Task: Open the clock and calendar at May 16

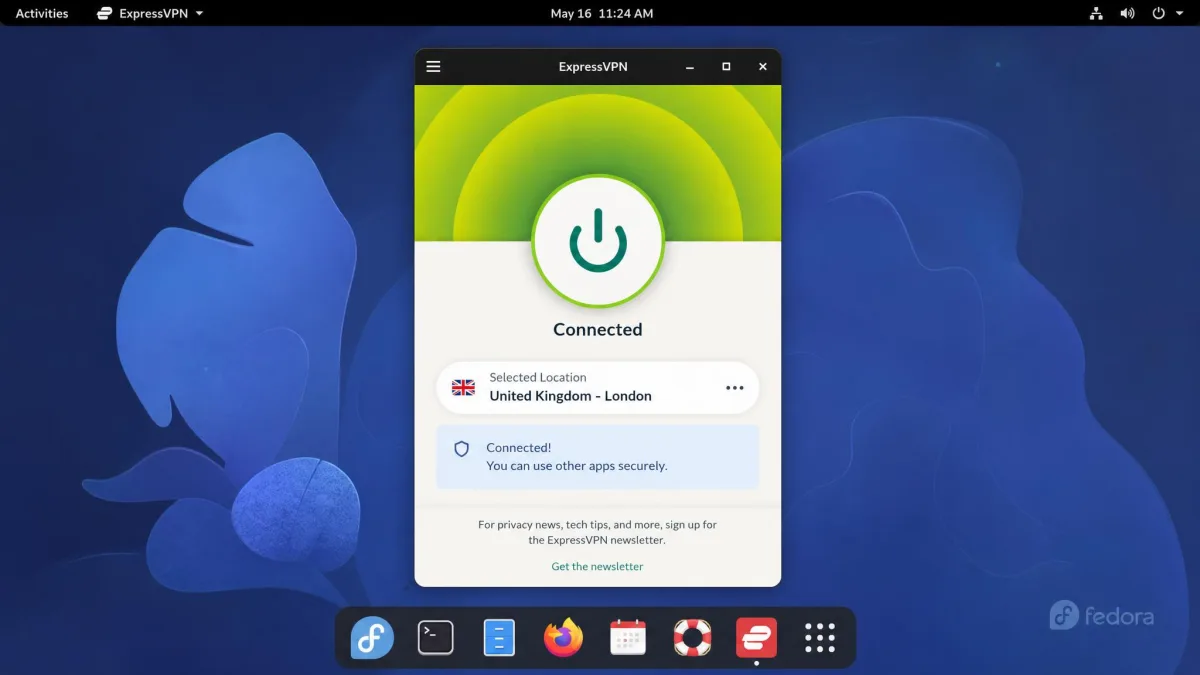Action: click(602, 13)
